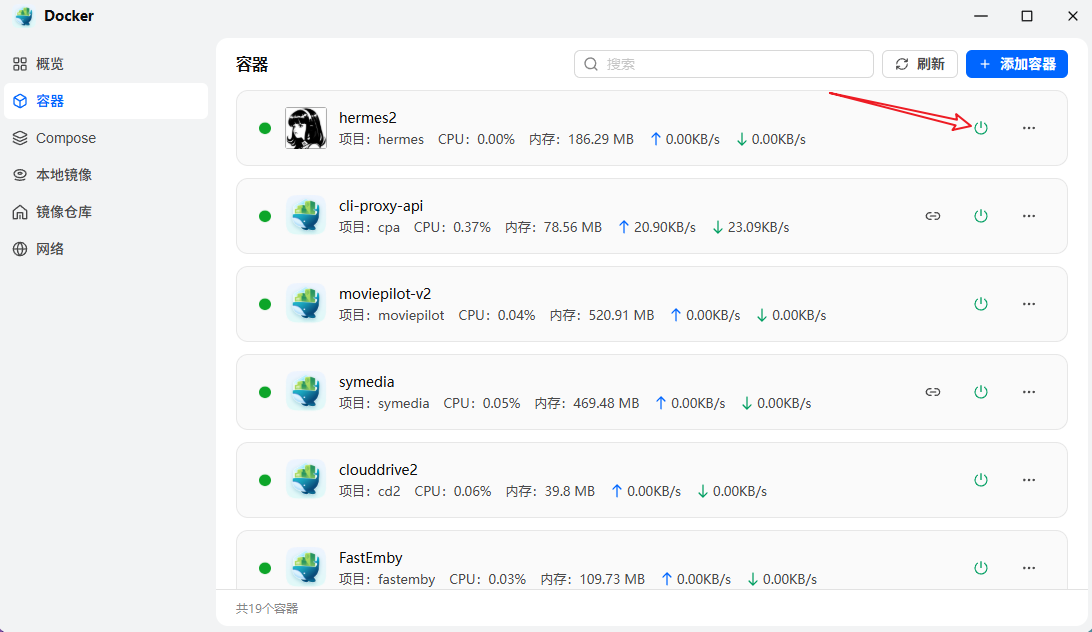Click the download 23.09KB/s value

(751, 227)
